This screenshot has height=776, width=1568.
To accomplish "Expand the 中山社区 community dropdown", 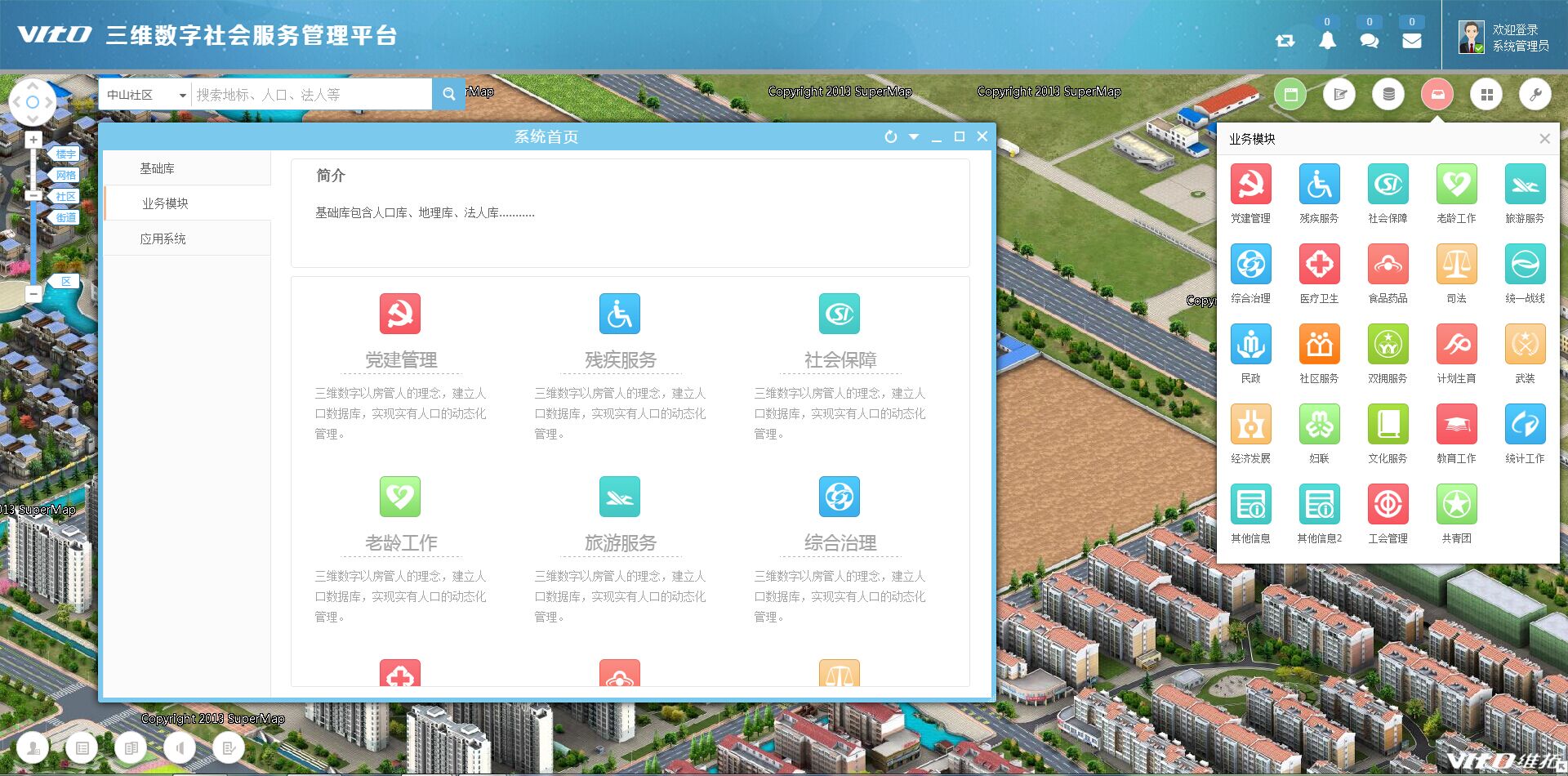I will click(x=182, y=96).
